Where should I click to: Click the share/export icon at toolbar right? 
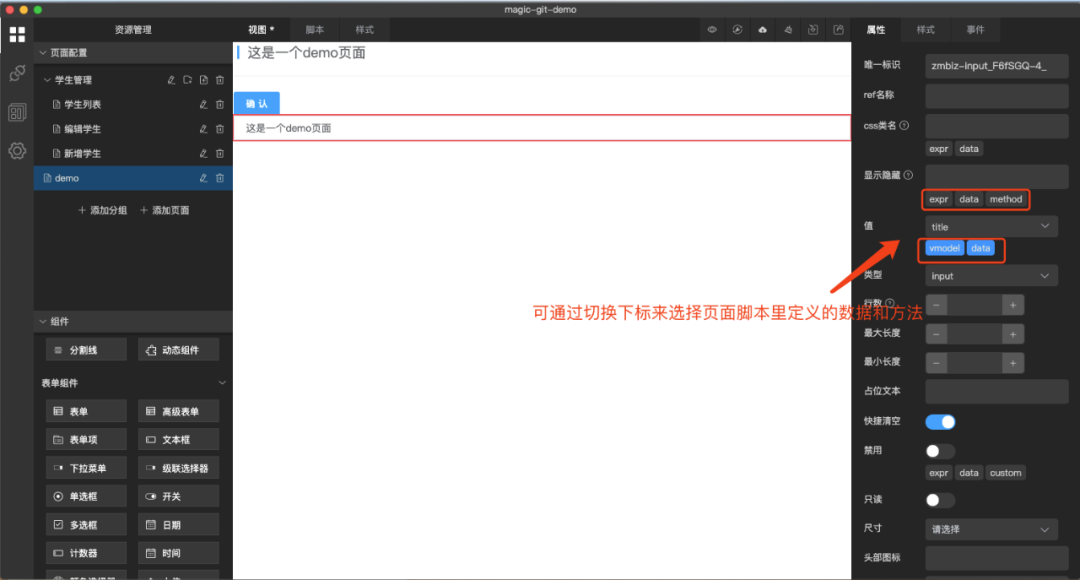(x=838, y=30)
